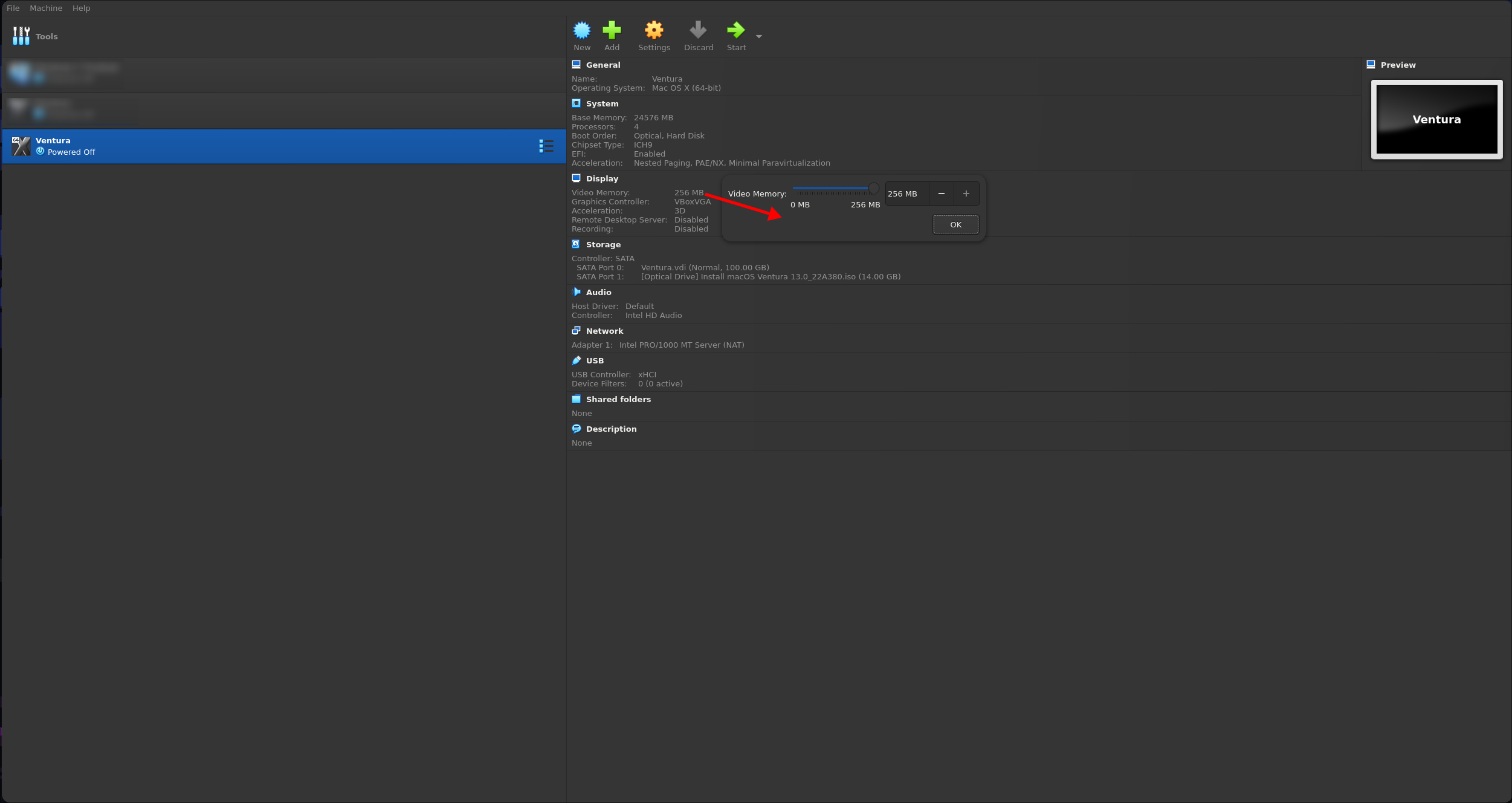
Task: Click the New virtual machine icon
Action: coord(581,30)
